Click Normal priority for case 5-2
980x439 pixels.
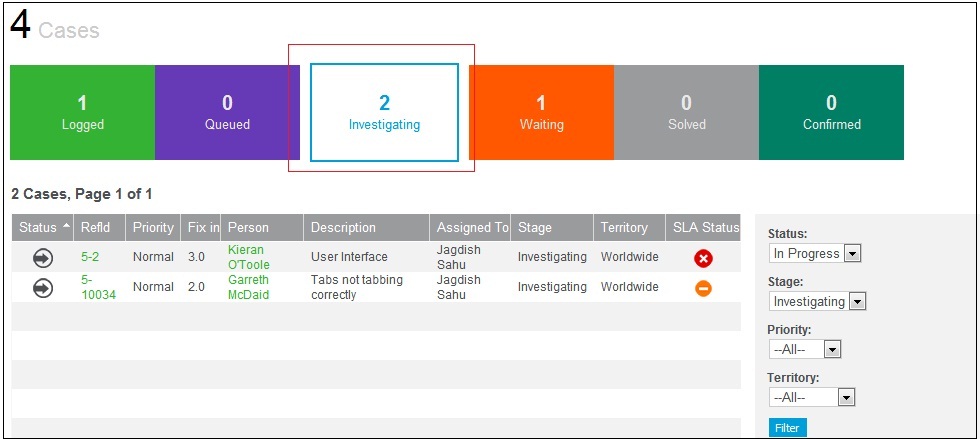point(153,256)
